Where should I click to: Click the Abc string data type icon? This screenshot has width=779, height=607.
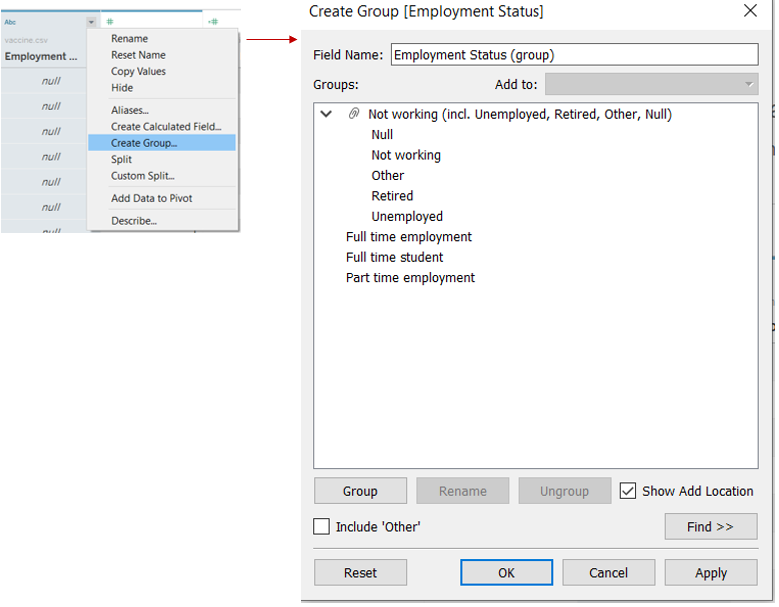pyautogui.click(x=10, y=21)
